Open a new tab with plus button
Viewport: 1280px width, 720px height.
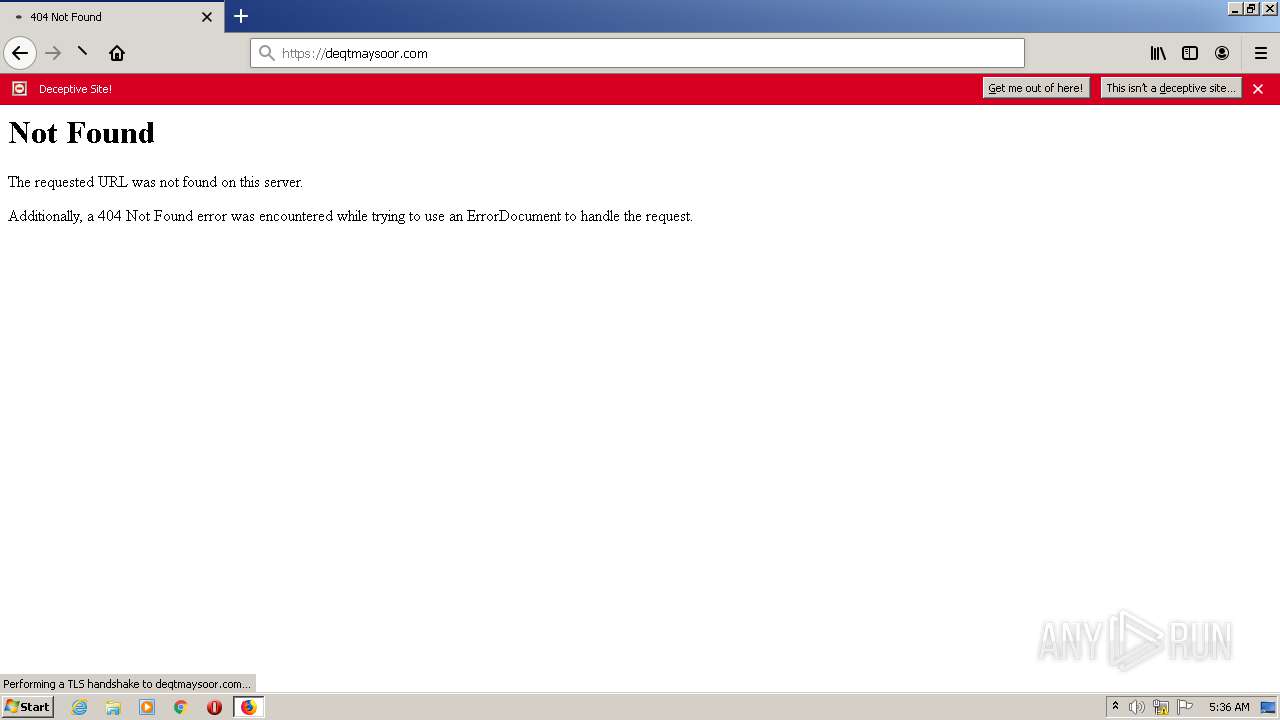click(241, 16)
